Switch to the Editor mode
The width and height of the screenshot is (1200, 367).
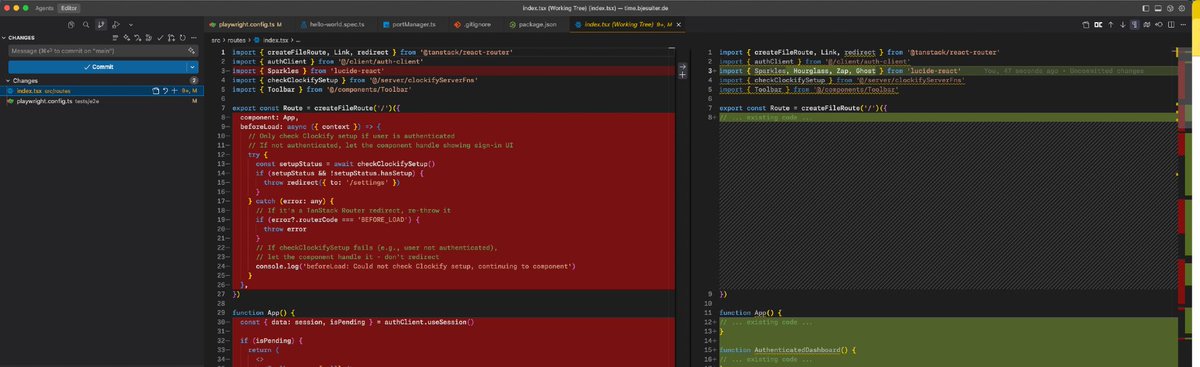69,7
